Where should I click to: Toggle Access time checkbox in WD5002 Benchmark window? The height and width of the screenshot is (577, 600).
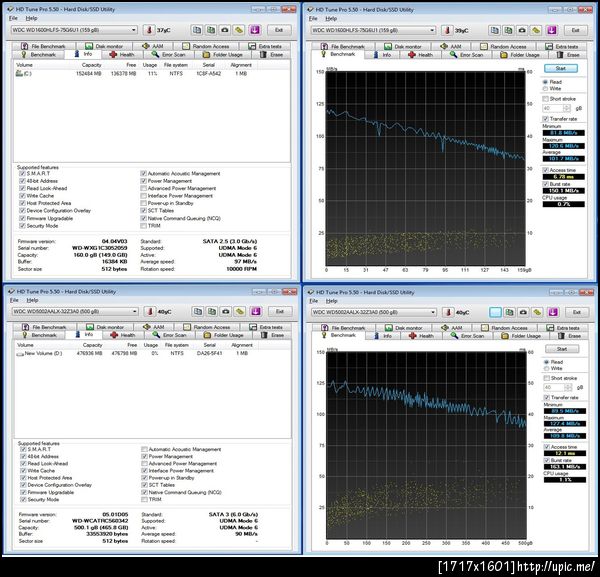(x=546, y=447)
